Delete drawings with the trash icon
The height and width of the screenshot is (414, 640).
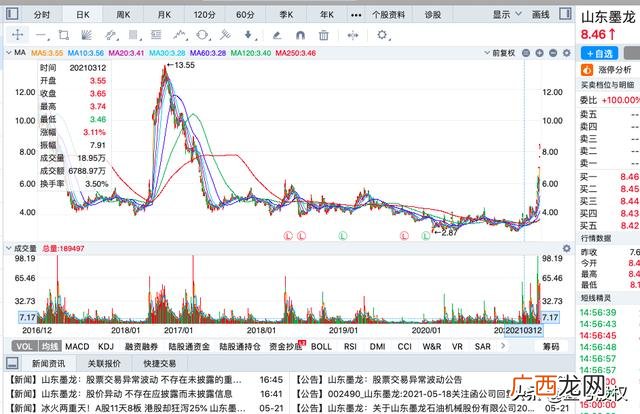(324, 36)
